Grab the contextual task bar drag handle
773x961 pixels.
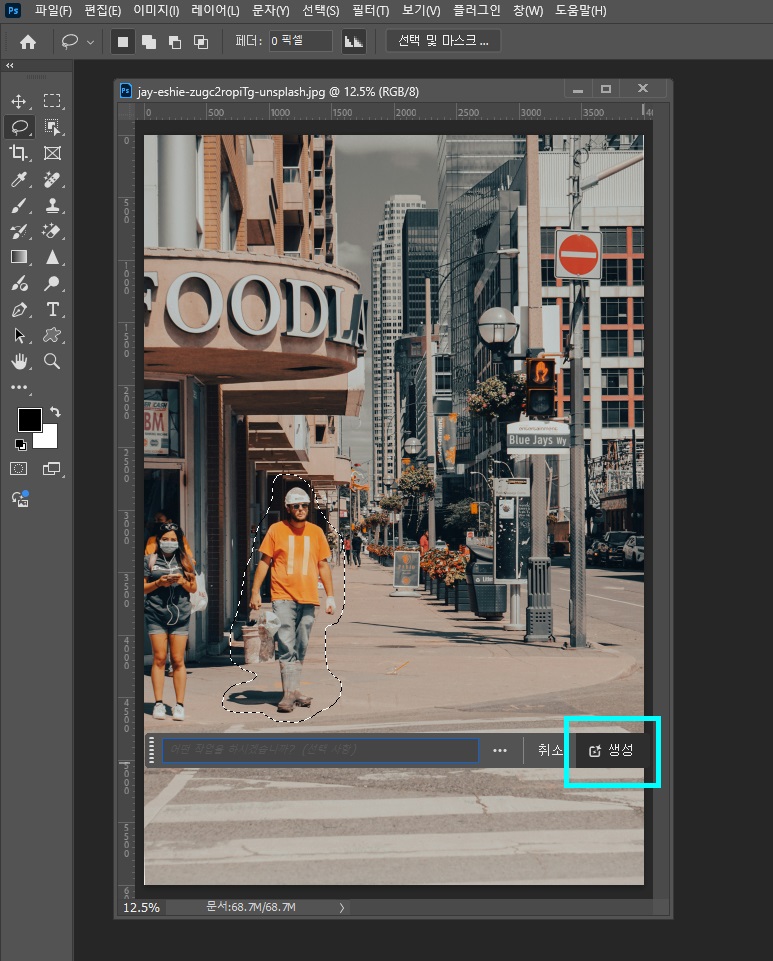[x=151, y=750]
